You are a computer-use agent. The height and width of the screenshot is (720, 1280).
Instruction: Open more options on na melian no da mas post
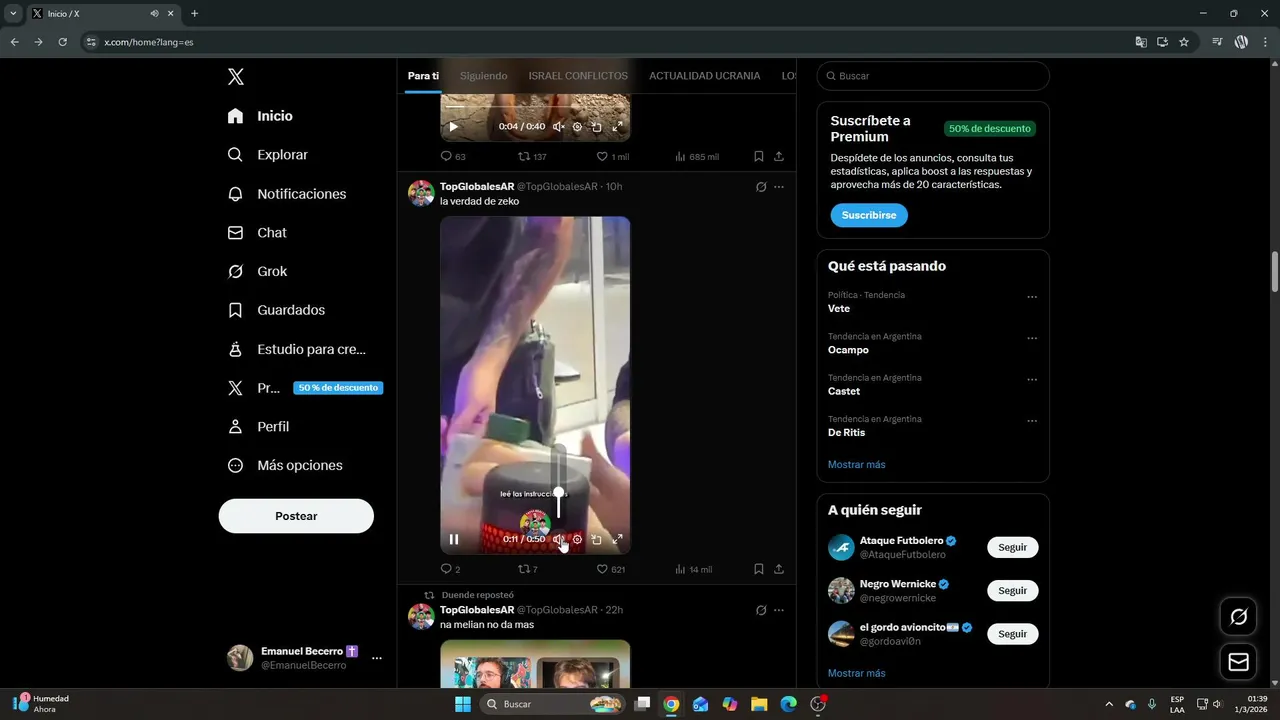[x=779, y=610]
